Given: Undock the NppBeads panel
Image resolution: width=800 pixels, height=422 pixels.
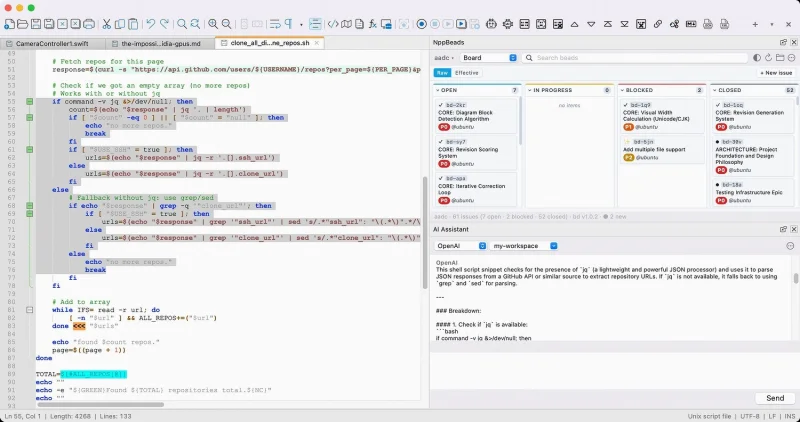Looking at the screenshot, I should [783, 42].
